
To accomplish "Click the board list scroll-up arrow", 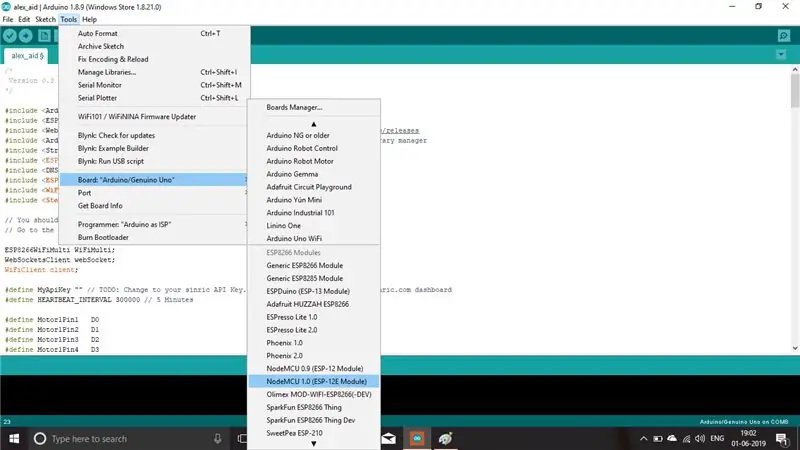I will pos(314,124).
